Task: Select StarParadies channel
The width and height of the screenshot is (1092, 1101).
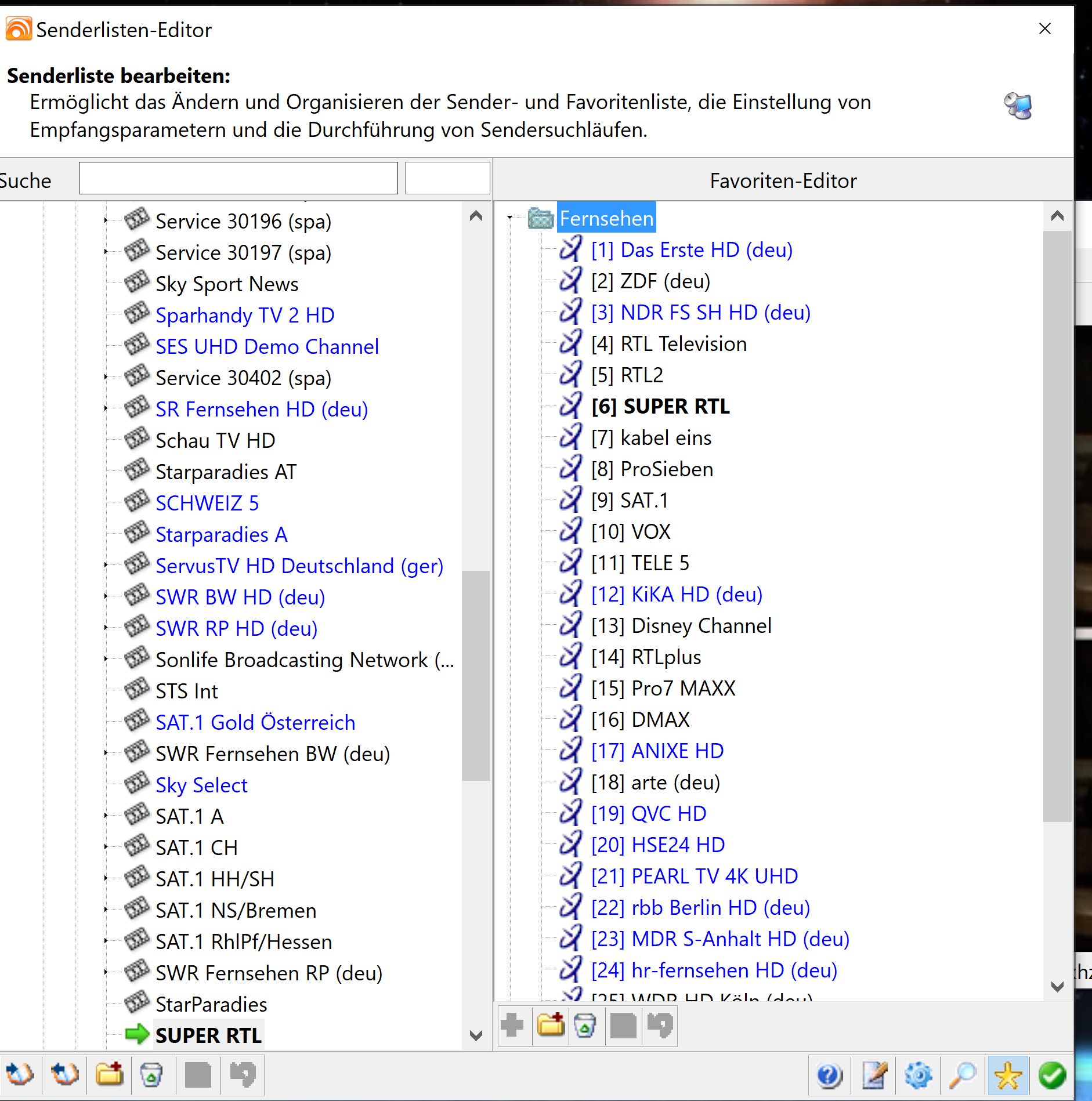Action: 211,1004
